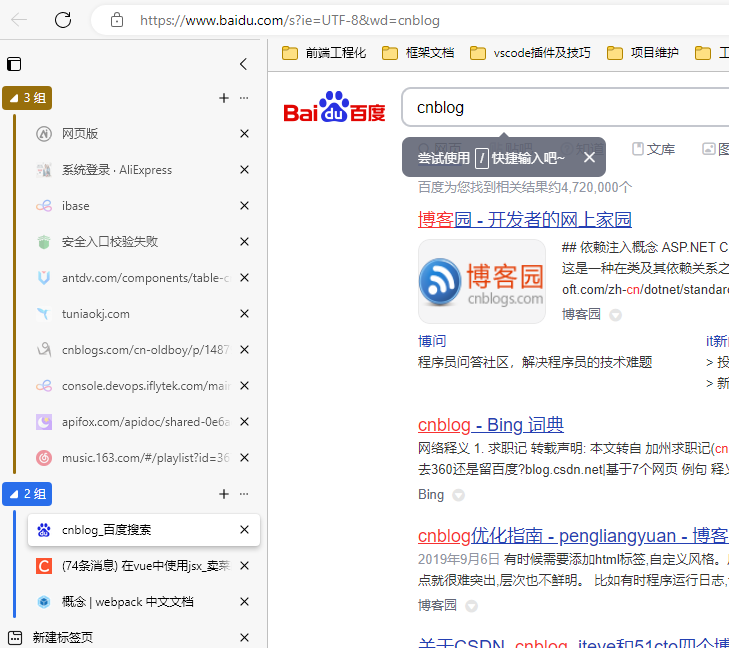Screen dimensions: 729x648
Task: Close the antdv.com tab
Action: [x=244, y=278]
